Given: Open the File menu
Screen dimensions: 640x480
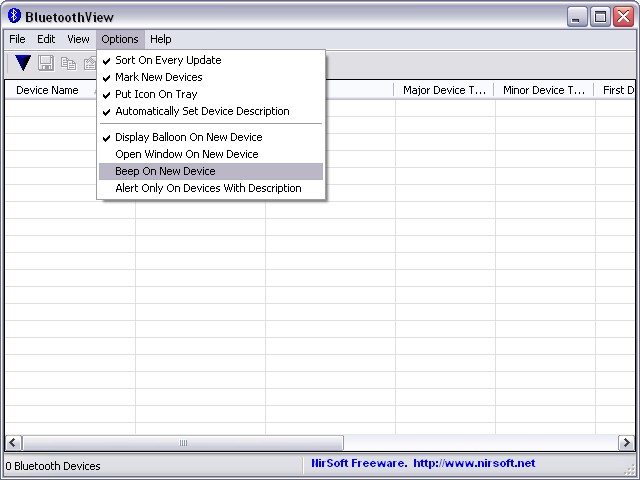Looking at the screenshot, I should (17, 39).
